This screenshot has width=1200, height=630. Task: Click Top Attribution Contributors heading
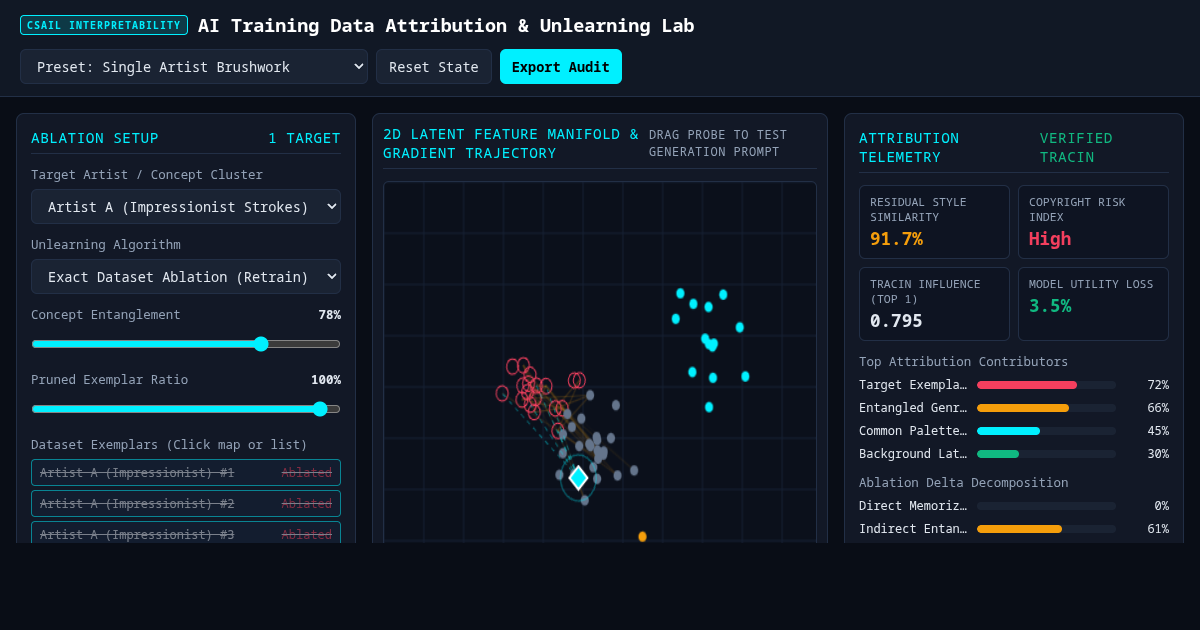pos(963,362)
